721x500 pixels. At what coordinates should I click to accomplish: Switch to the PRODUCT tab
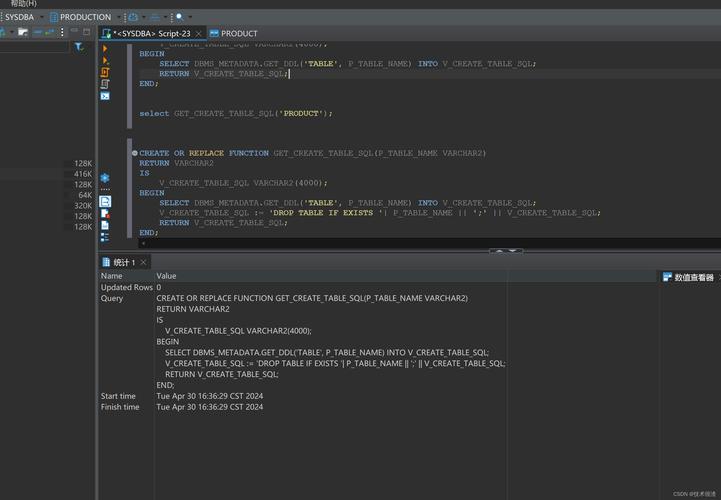pyautogui.click(x=234, y=34)
